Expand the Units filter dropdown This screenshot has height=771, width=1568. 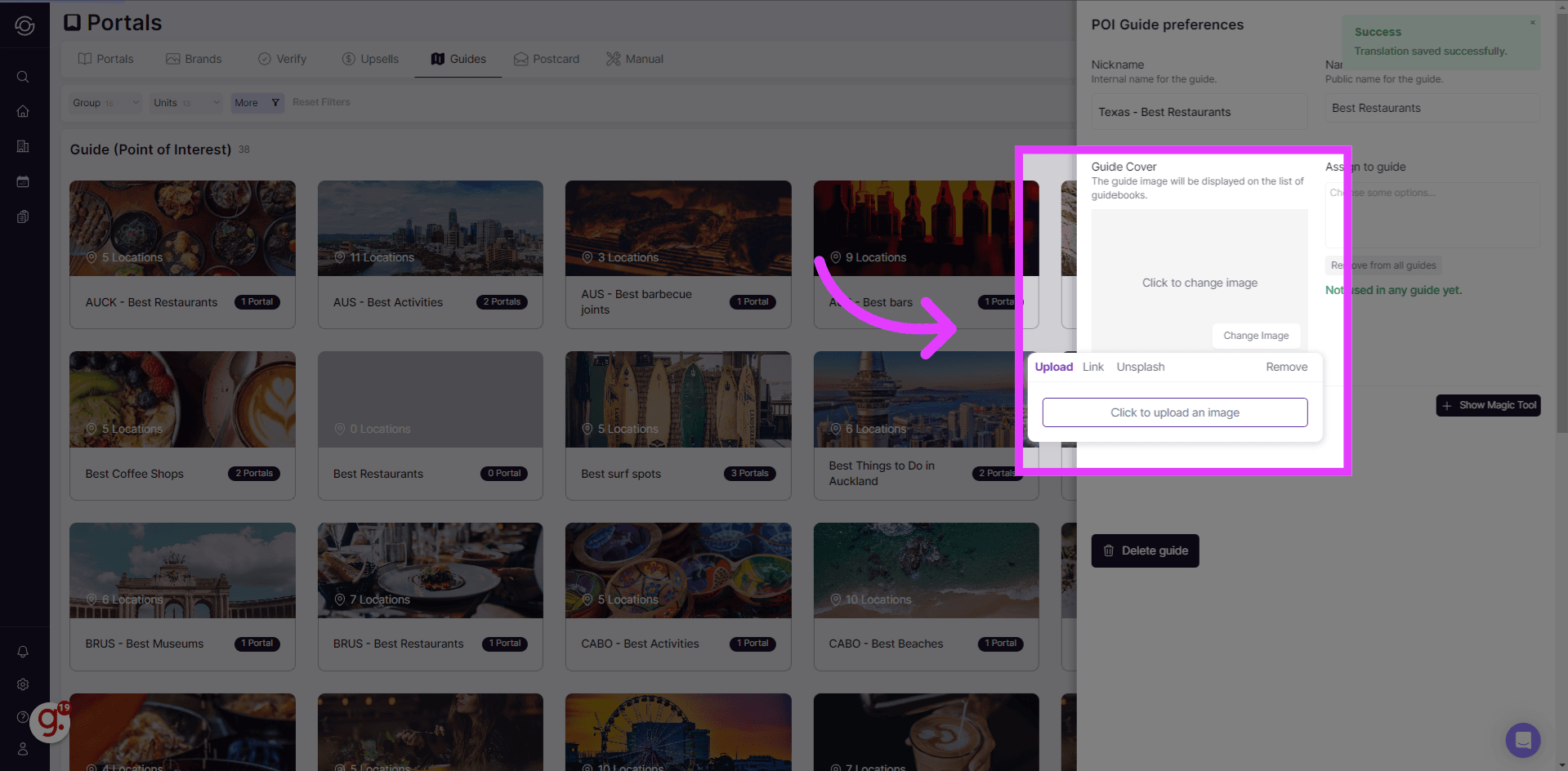tap(185, 103)
